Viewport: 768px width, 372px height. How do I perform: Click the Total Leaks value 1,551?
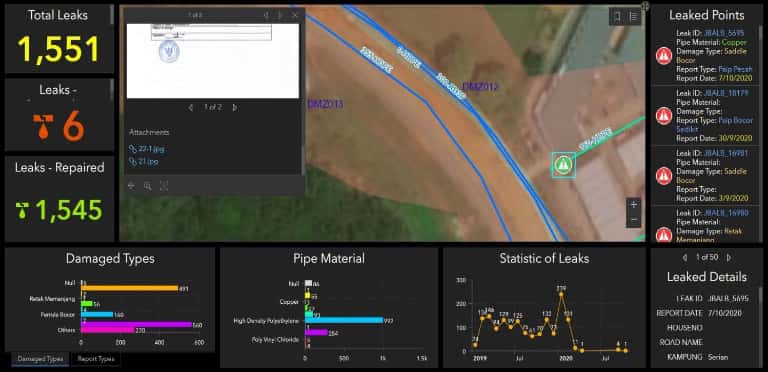(59, 50)
